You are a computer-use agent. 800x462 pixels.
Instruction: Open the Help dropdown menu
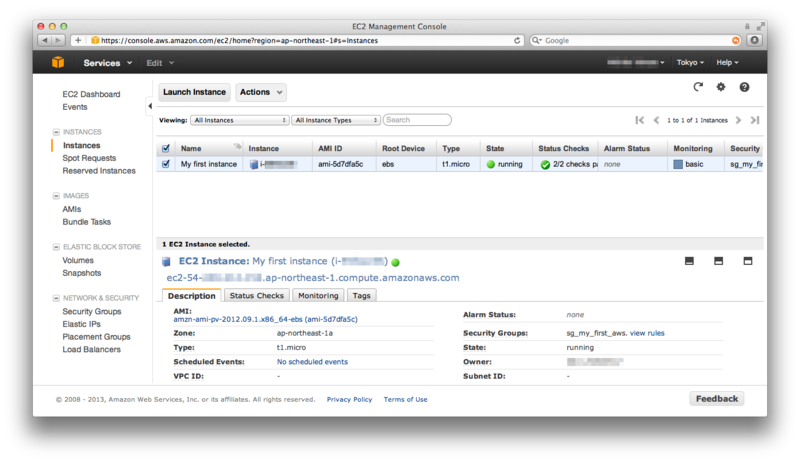coord(727,62)
